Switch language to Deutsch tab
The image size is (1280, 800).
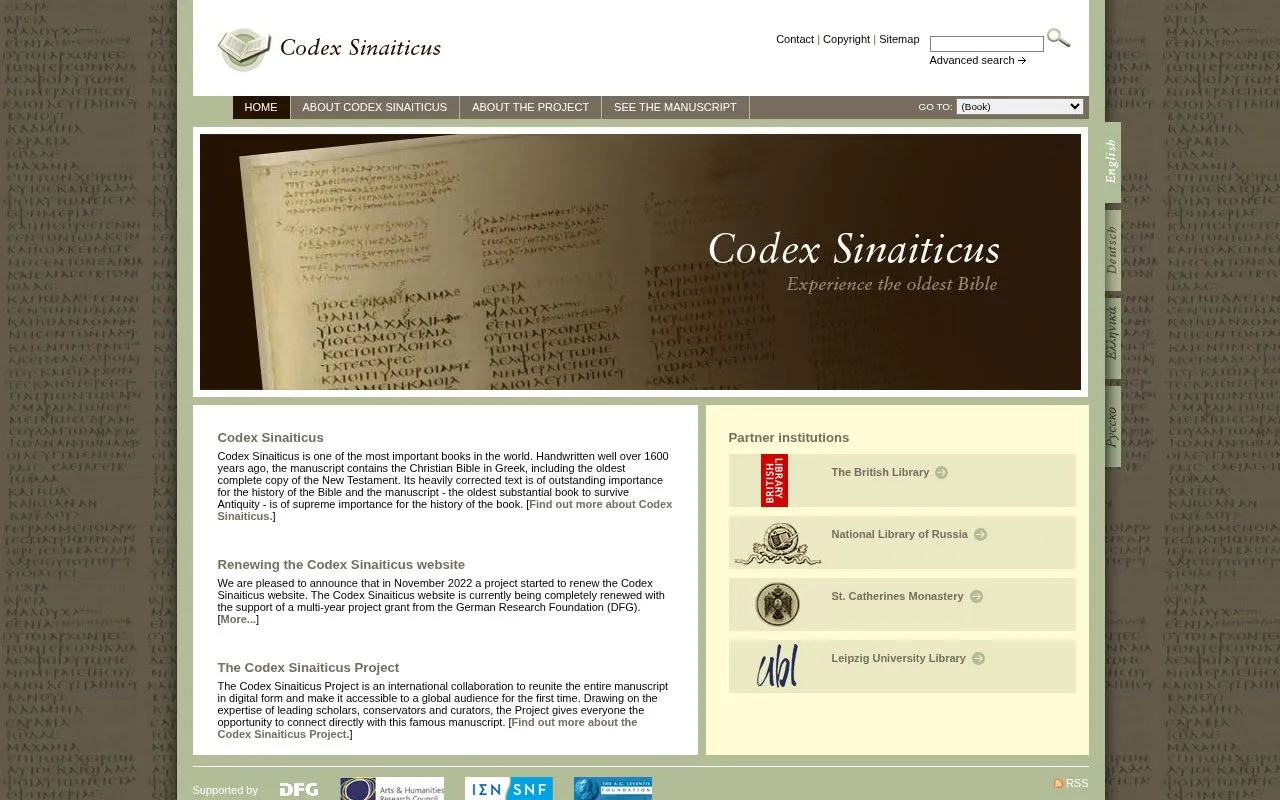[x=1112, y=250]
